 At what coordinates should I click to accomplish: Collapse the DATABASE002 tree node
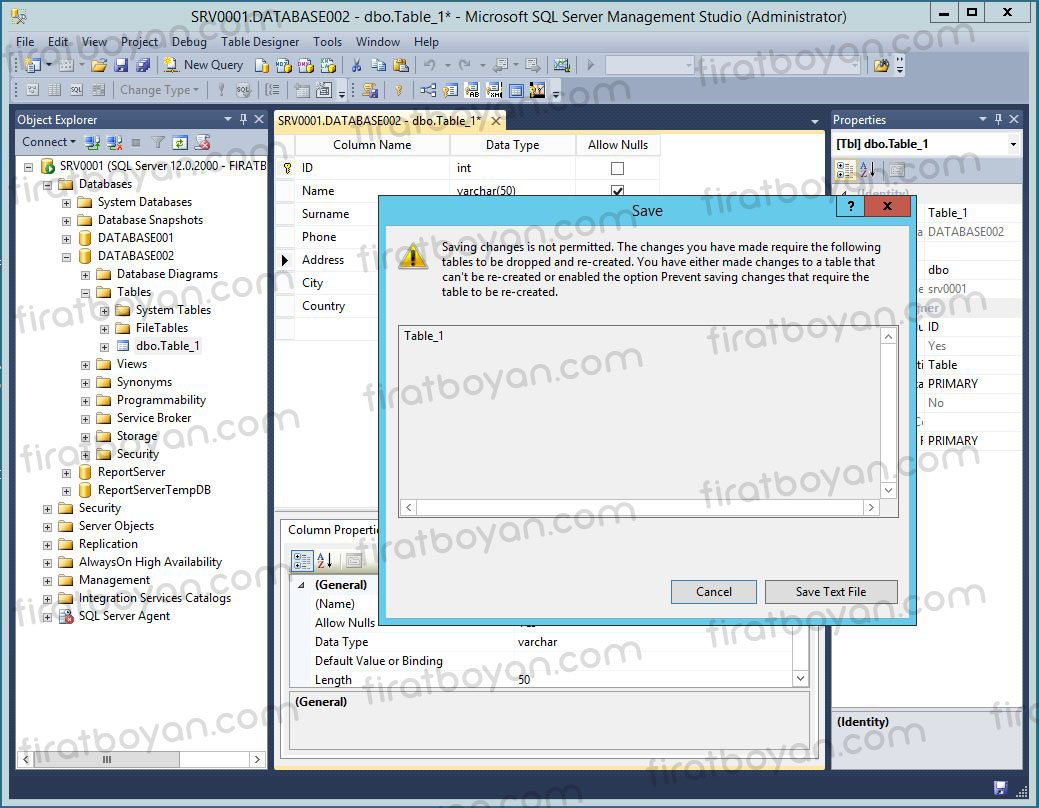pos(65,255)
